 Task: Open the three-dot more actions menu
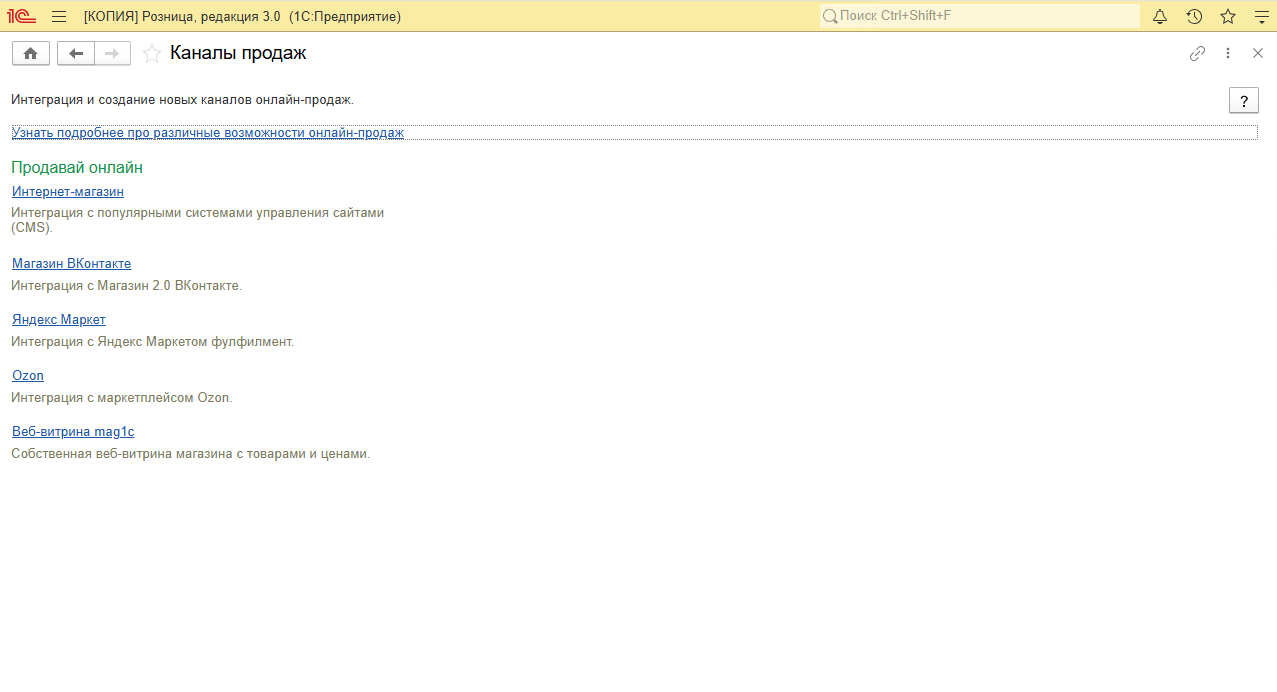(x=1228, y=54)
